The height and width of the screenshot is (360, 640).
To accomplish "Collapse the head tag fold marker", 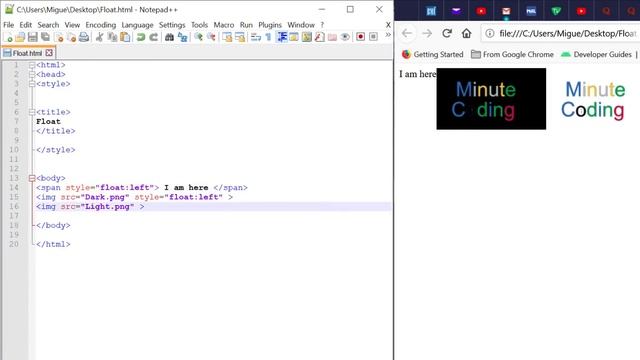I will [x=32, y=74].
